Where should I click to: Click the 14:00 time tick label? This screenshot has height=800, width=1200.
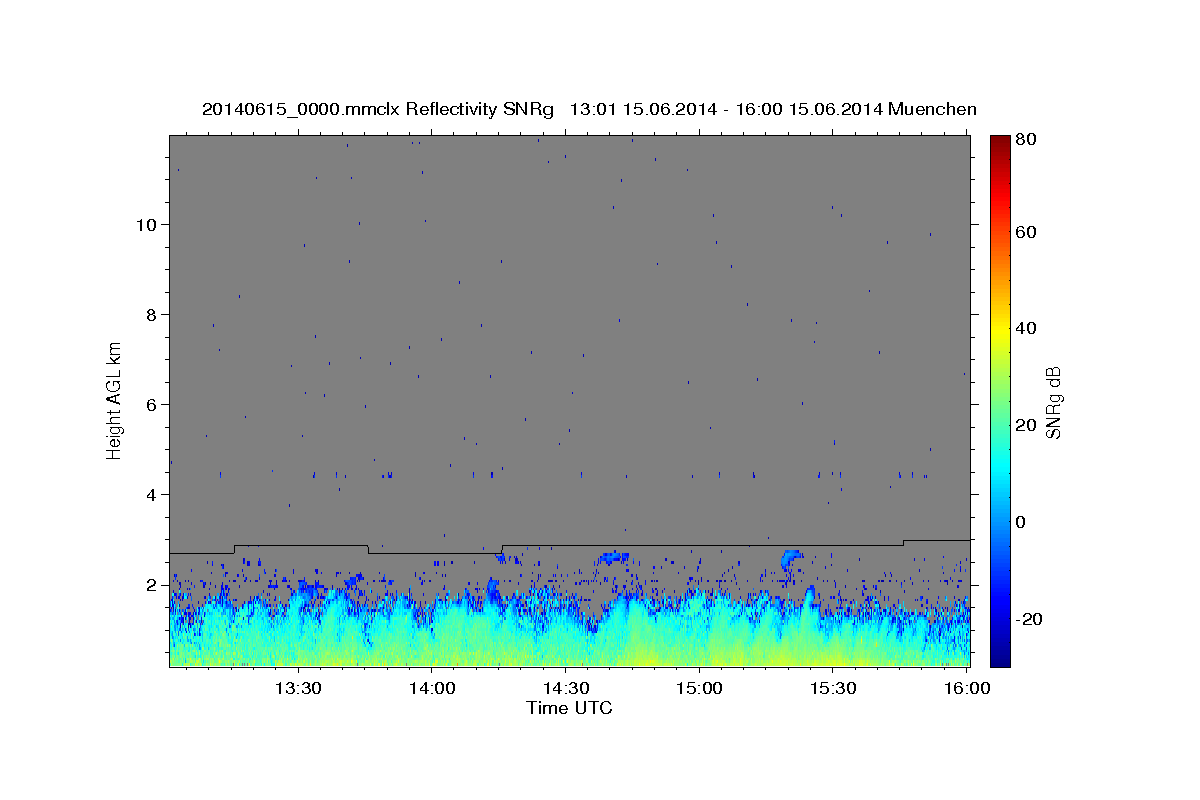(431, 689)
